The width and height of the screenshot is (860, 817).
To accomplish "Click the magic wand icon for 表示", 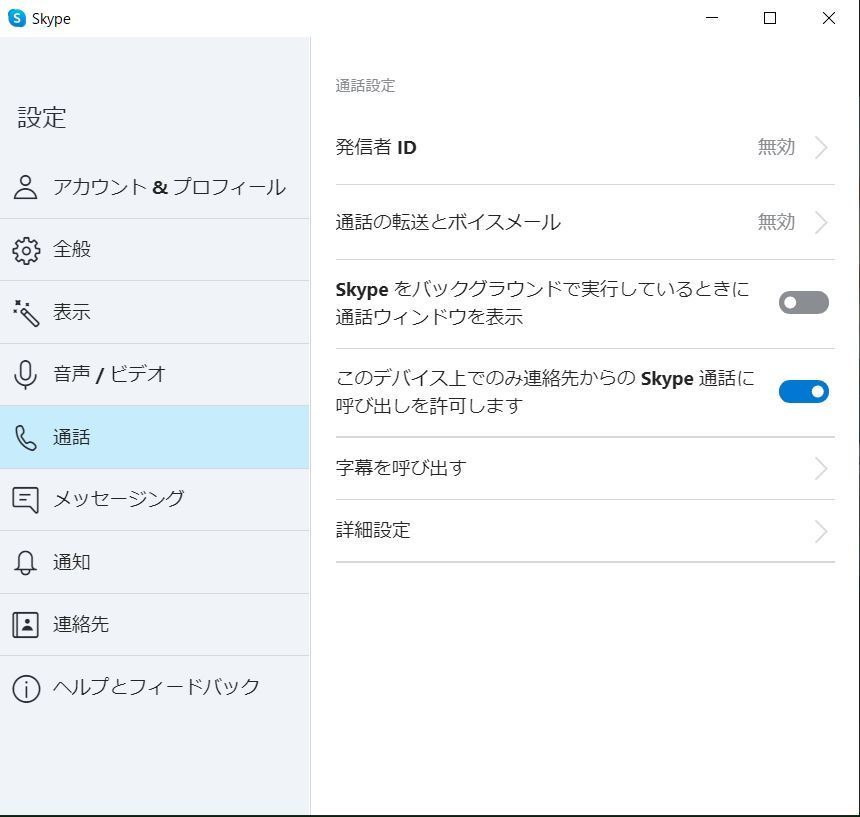I will click(26, 312).
